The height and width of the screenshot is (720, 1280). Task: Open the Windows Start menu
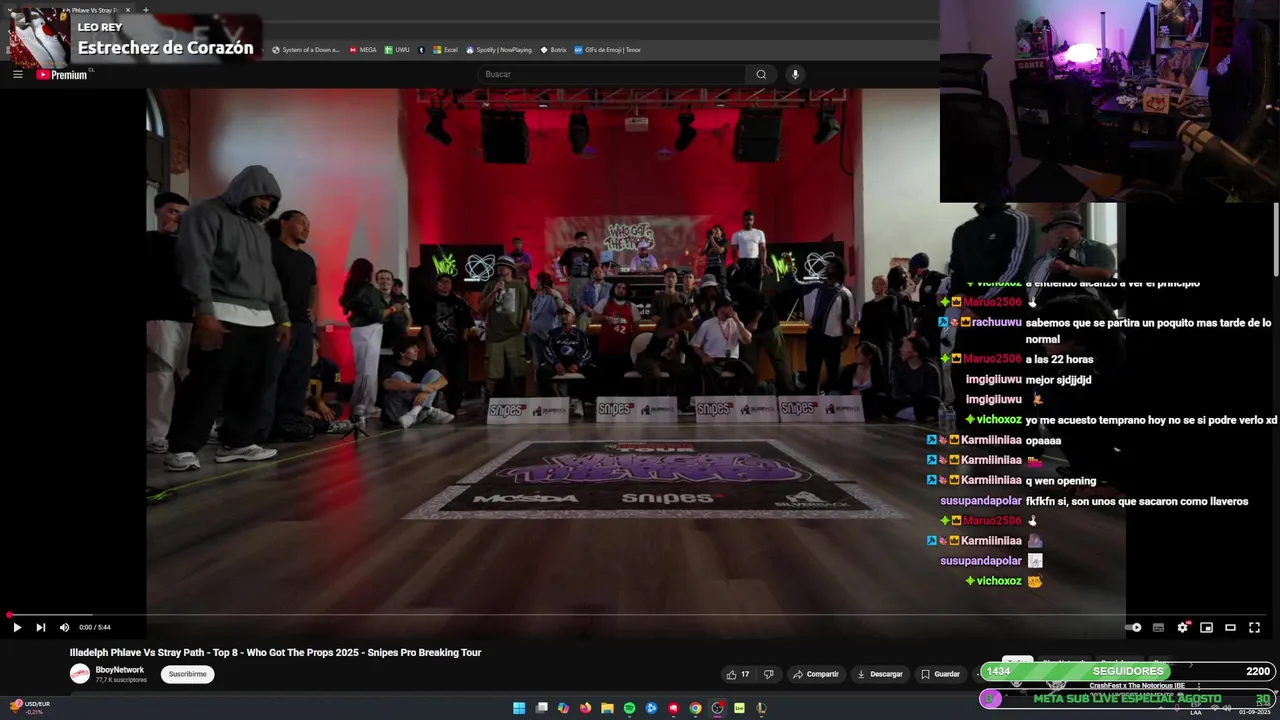[x=519, y=708]
